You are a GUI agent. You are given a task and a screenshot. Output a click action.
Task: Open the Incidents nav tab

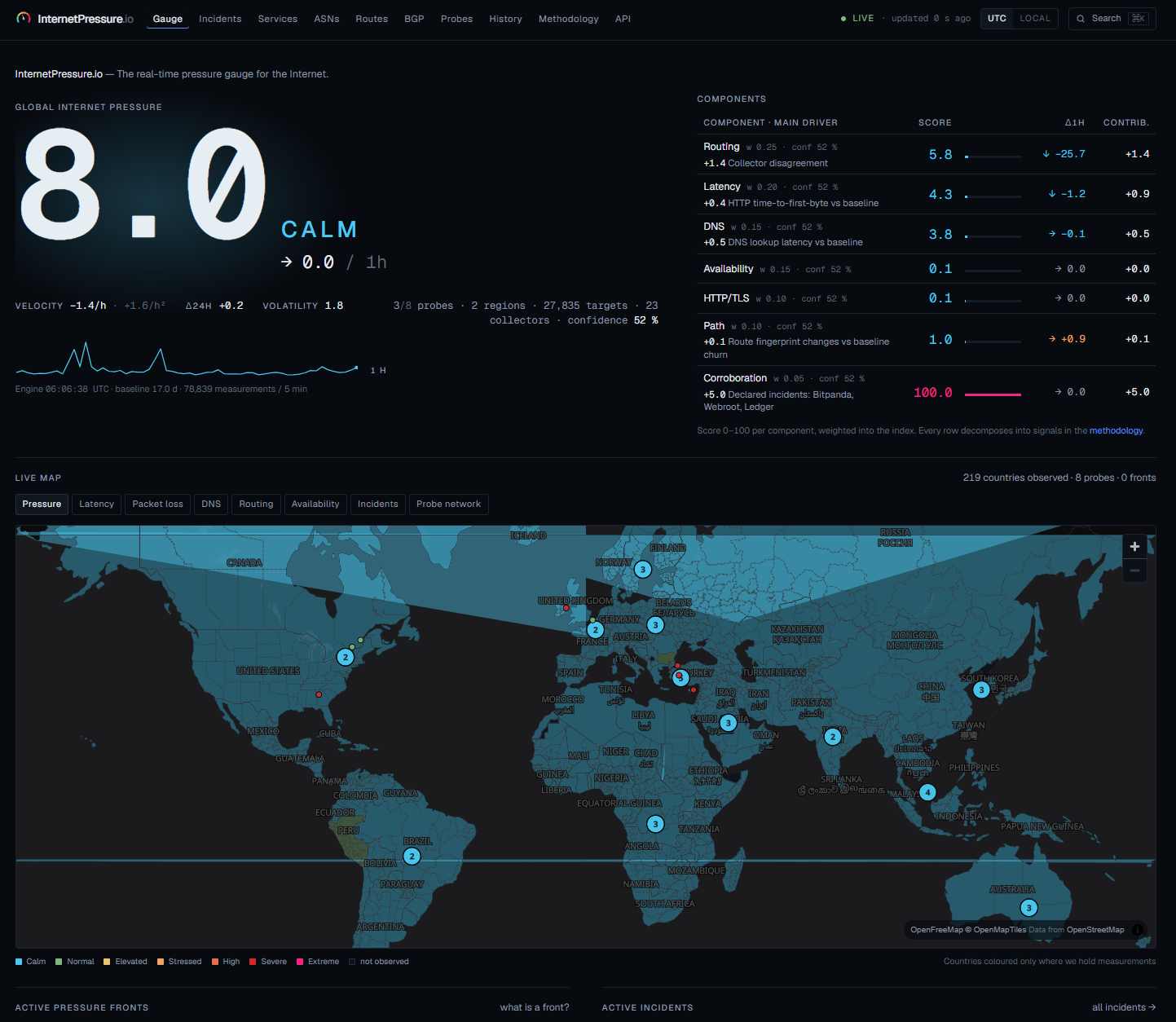point(220,19)
